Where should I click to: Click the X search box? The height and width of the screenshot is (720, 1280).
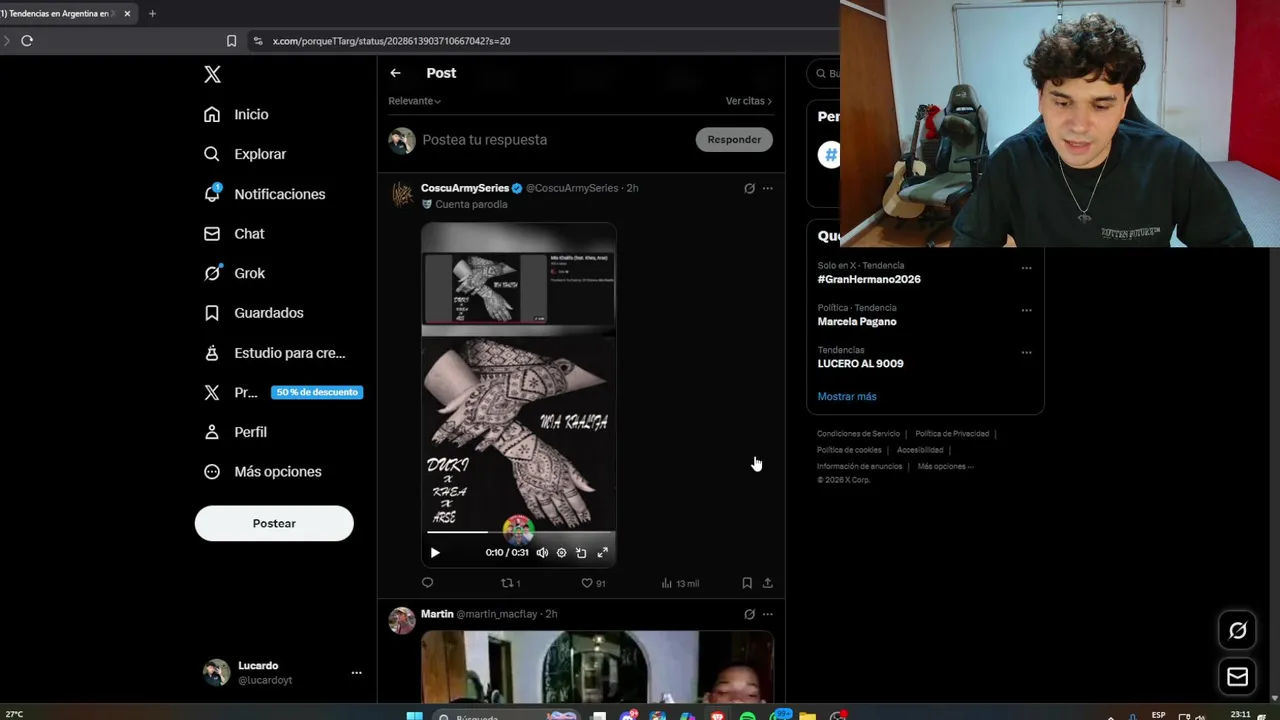[825, 73]
